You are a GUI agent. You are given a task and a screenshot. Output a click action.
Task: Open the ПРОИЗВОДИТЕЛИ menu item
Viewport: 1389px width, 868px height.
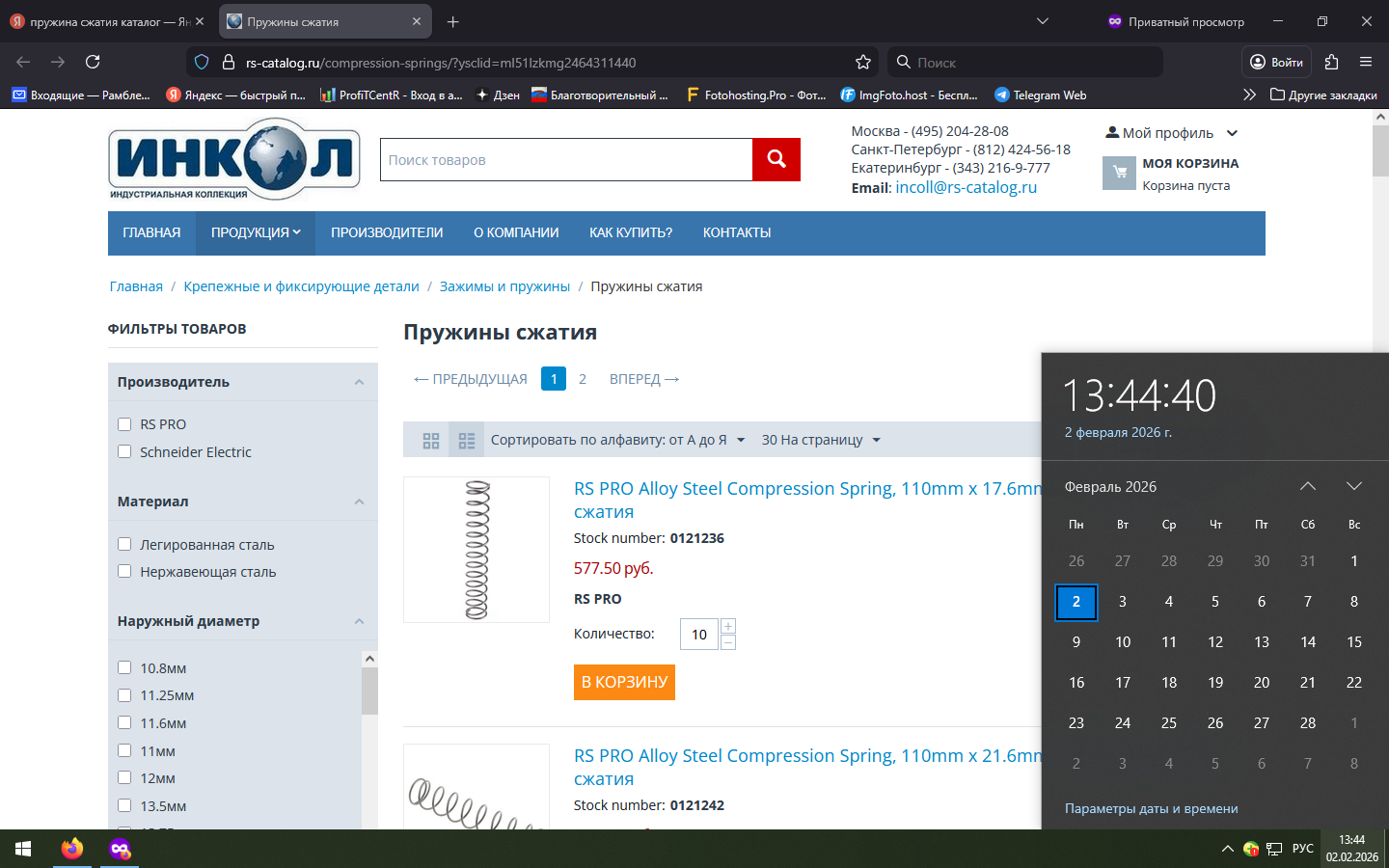387,233
